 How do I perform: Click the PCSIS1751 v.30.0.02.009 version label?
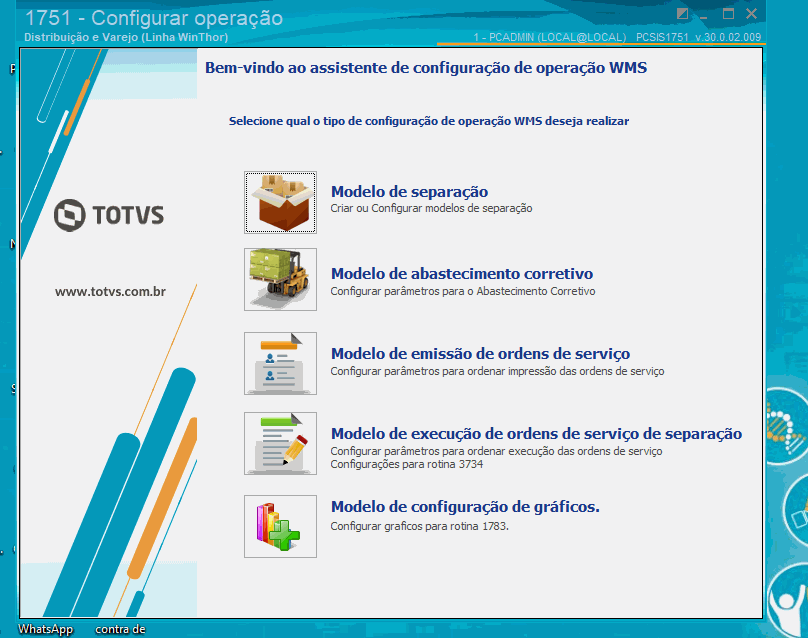[x=698, y=37]
